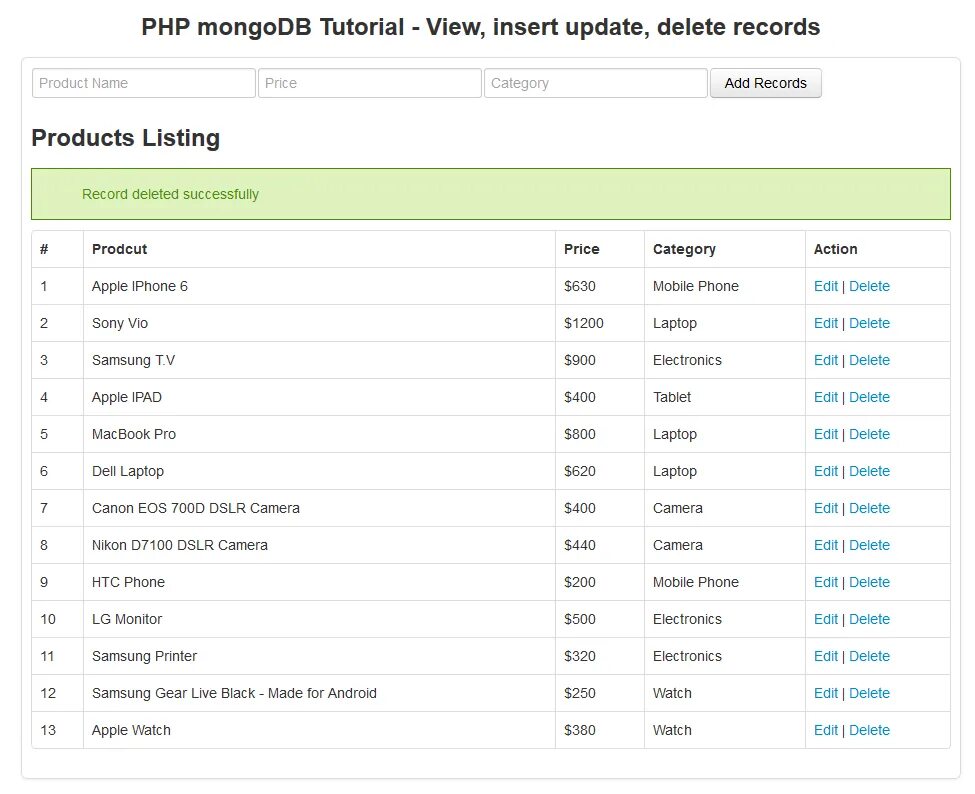Delete the LG Monitor record
Image resolution: width=975 pixels, height=794 pixels.
pyautogui.click(x=869, y=619)
